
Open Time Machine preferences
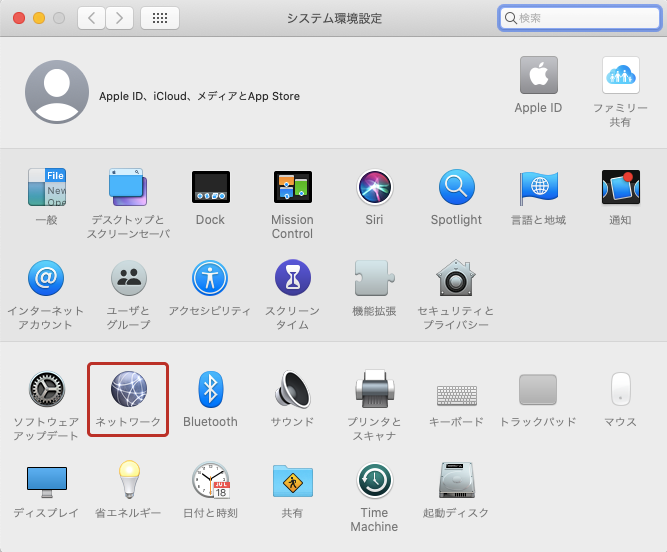click(x=375, y=481)
